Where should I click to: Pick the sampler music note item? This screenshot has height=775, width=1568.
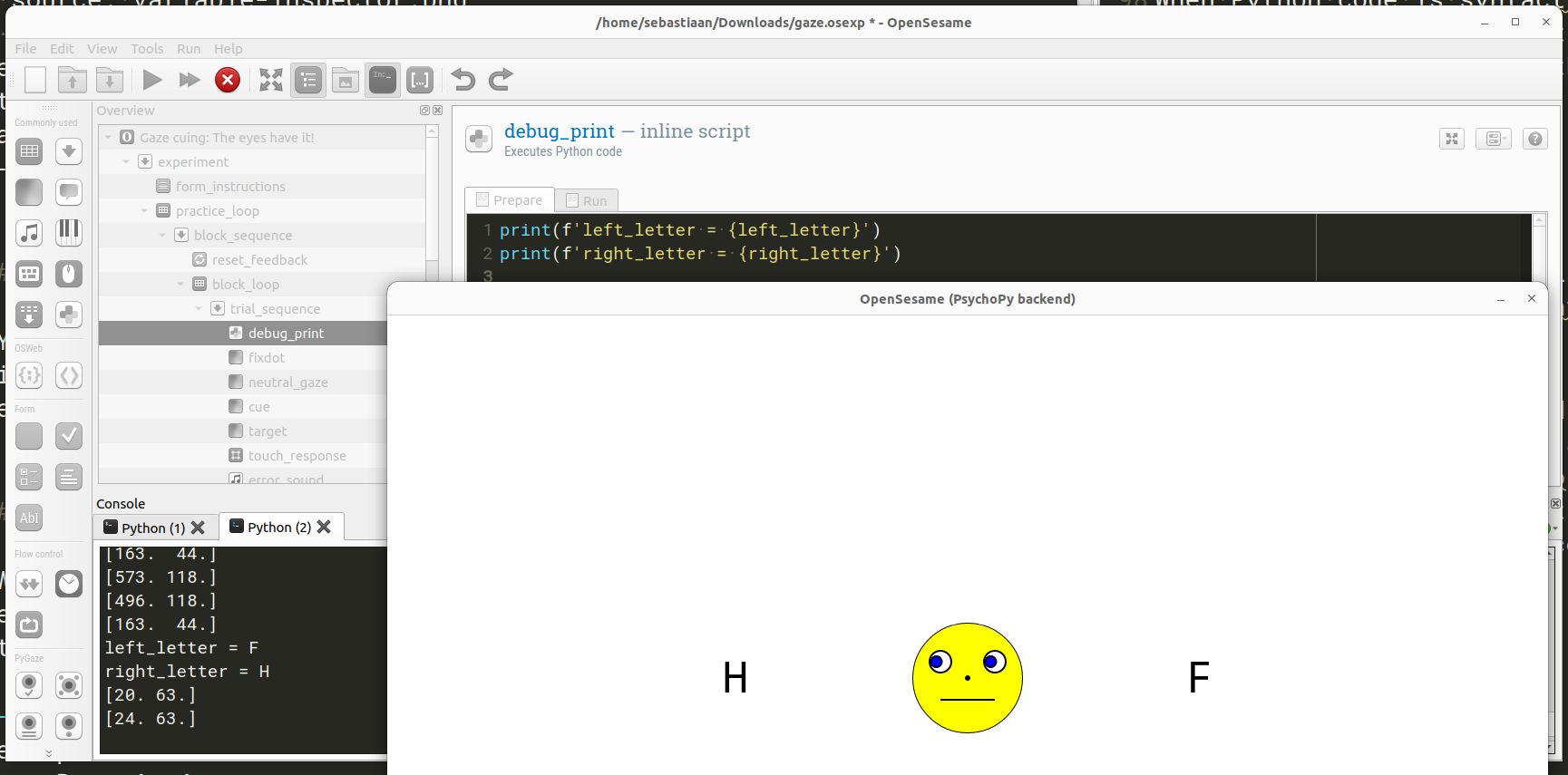[29, 233]
